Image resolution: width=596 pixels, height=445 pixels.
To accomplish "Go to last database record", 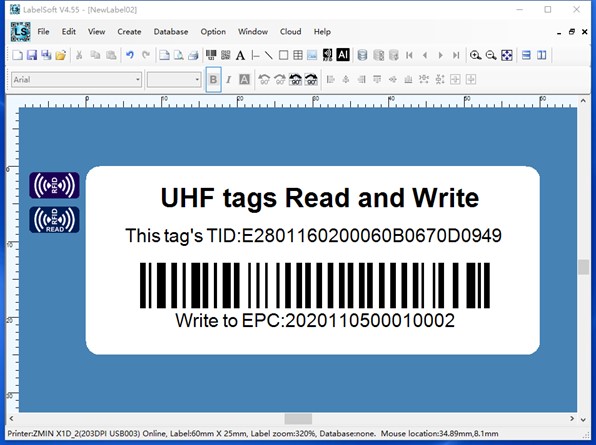I will [x=456, y=55].
